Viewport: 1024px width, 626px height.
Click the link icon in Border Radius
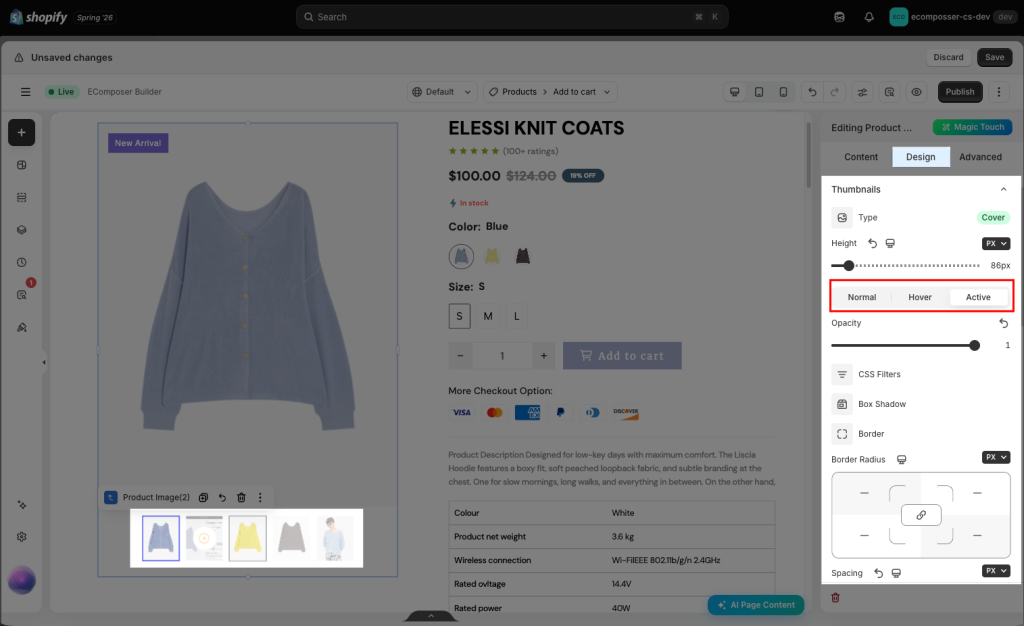click(921, 515)
